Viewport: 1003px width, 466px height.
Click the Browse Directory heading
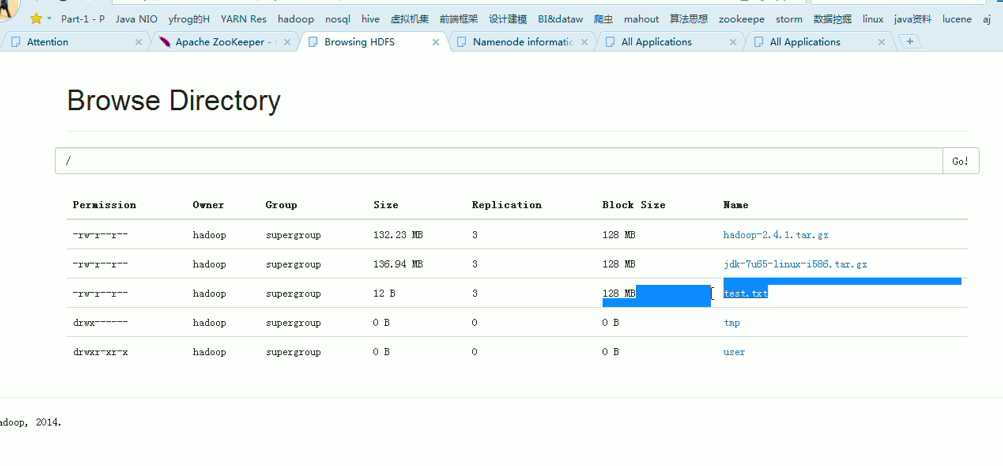[173, 101]
